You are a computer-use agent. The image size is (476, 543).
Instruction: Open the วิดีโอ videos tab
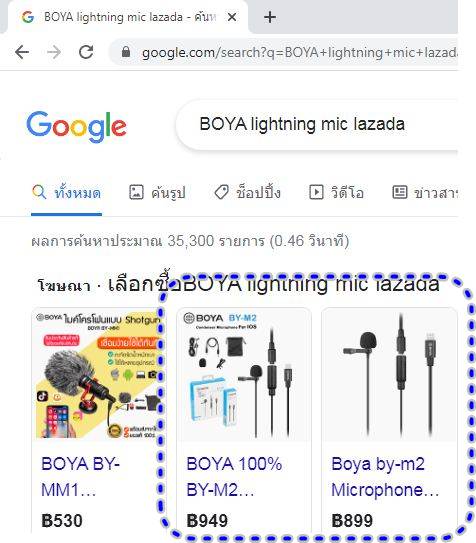click(336, 193)
